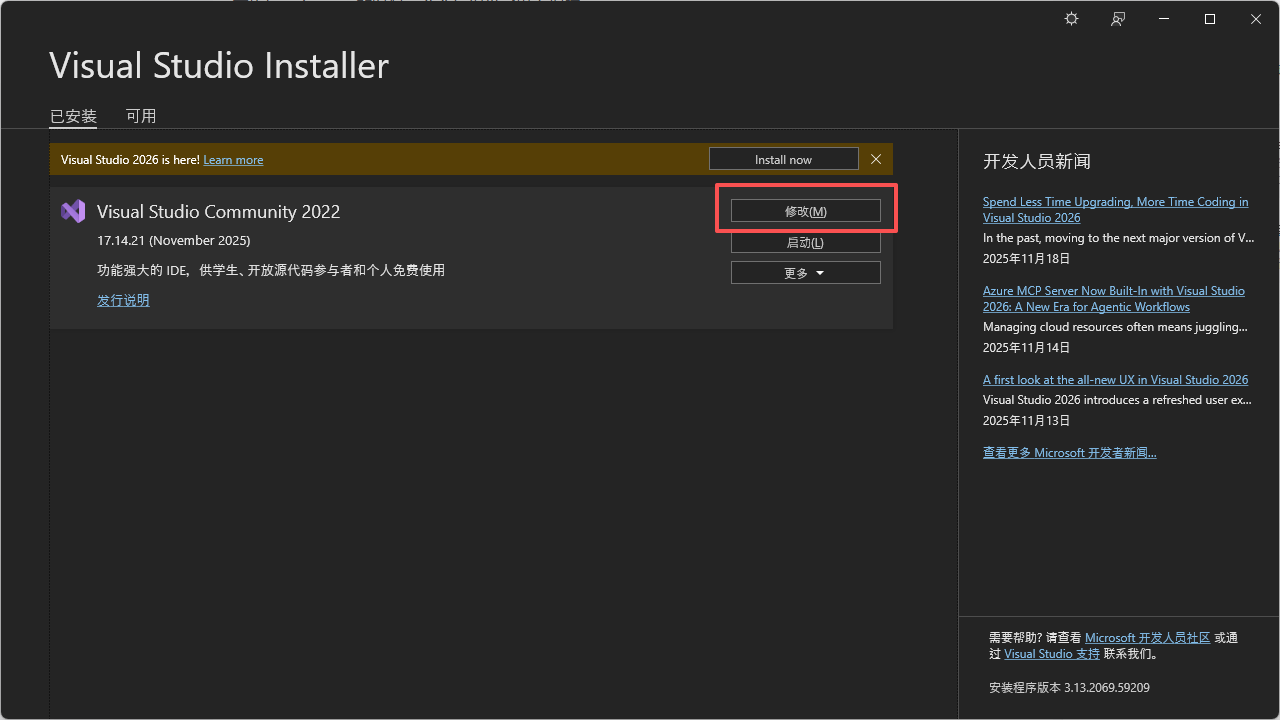
Task: Follow the Learn more link in banner
Action: 233,160
